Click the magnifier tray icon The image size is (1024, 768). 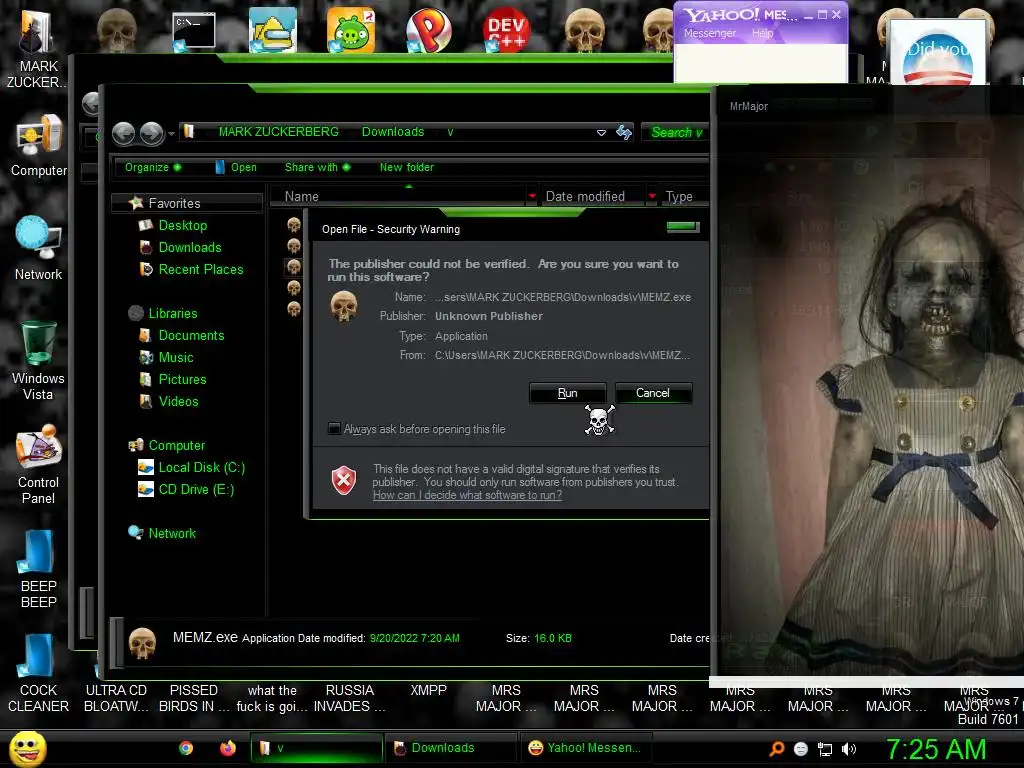pos(777,749)
